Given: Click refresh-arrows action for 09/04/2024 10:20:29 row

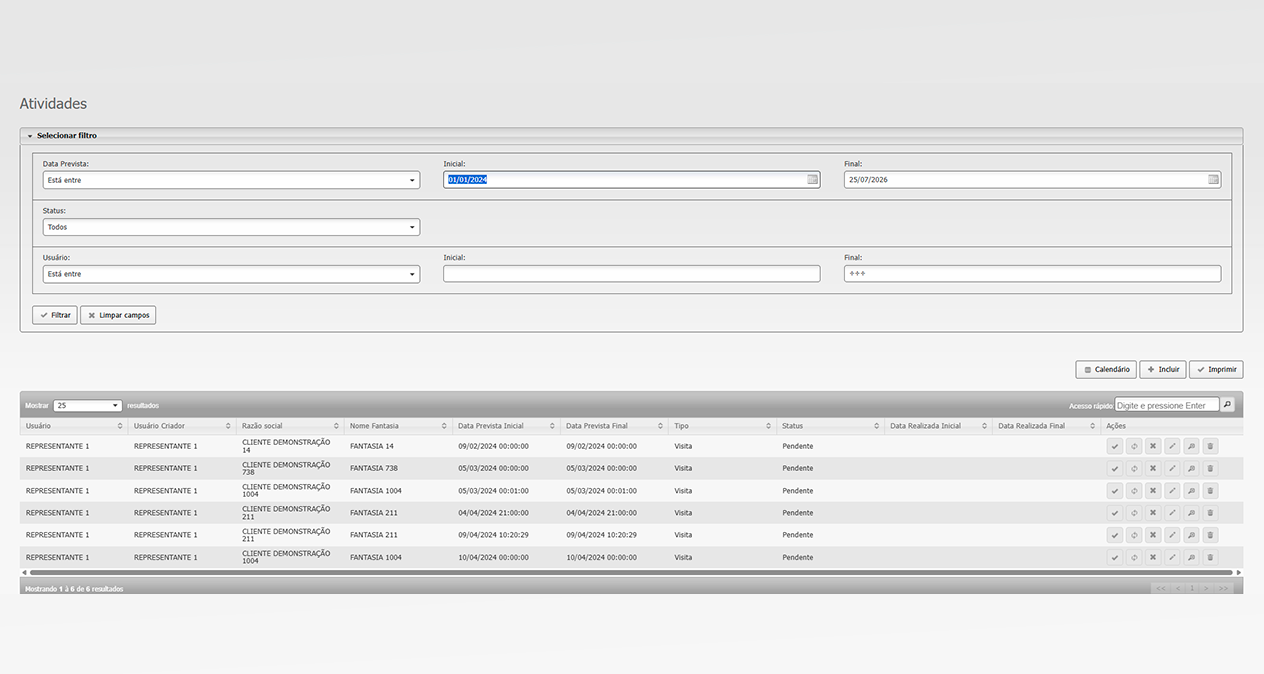Looking at the screenshot, I should tap(1134, 535).
